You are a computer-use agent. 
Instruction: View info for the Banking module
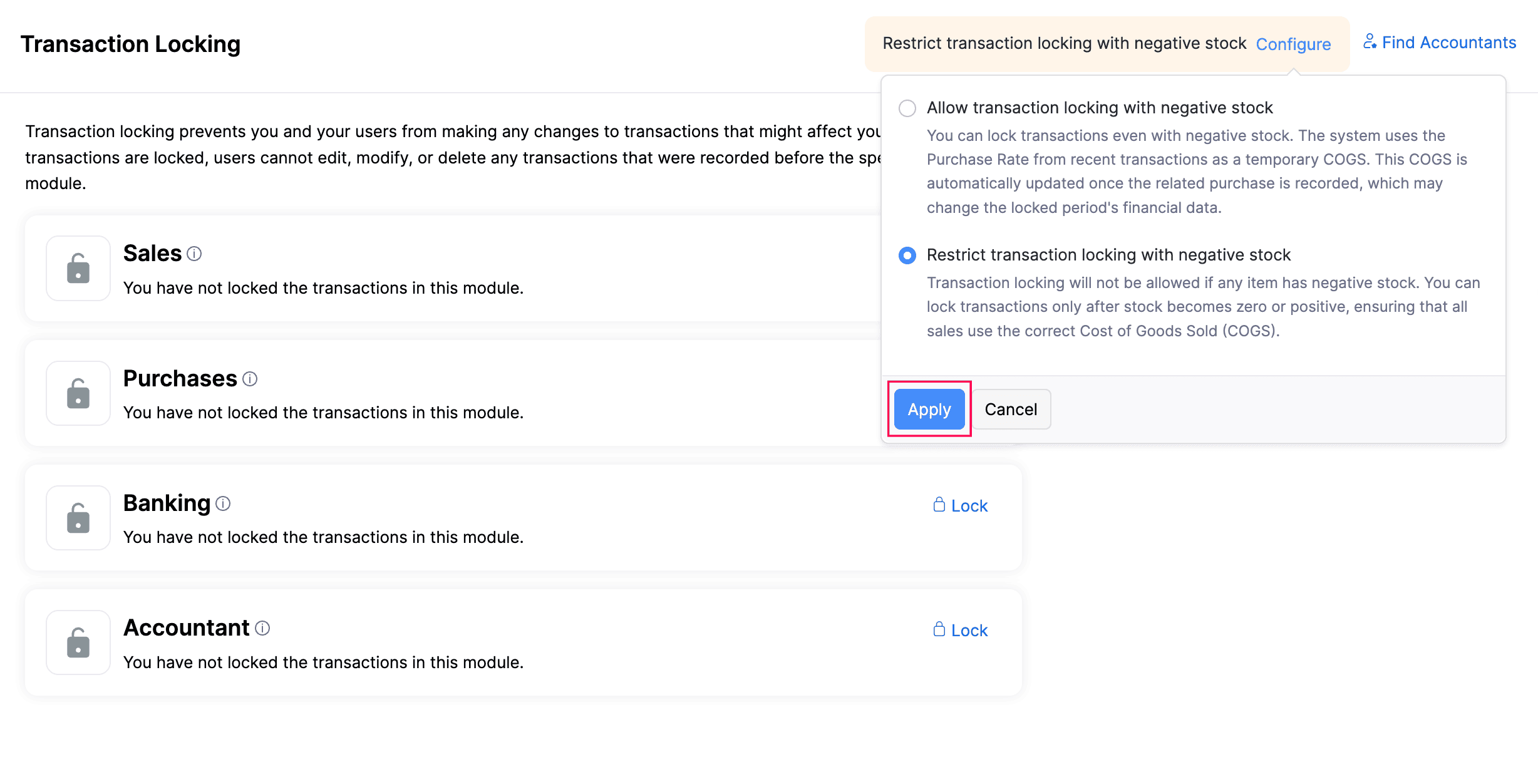click(222, 504)
